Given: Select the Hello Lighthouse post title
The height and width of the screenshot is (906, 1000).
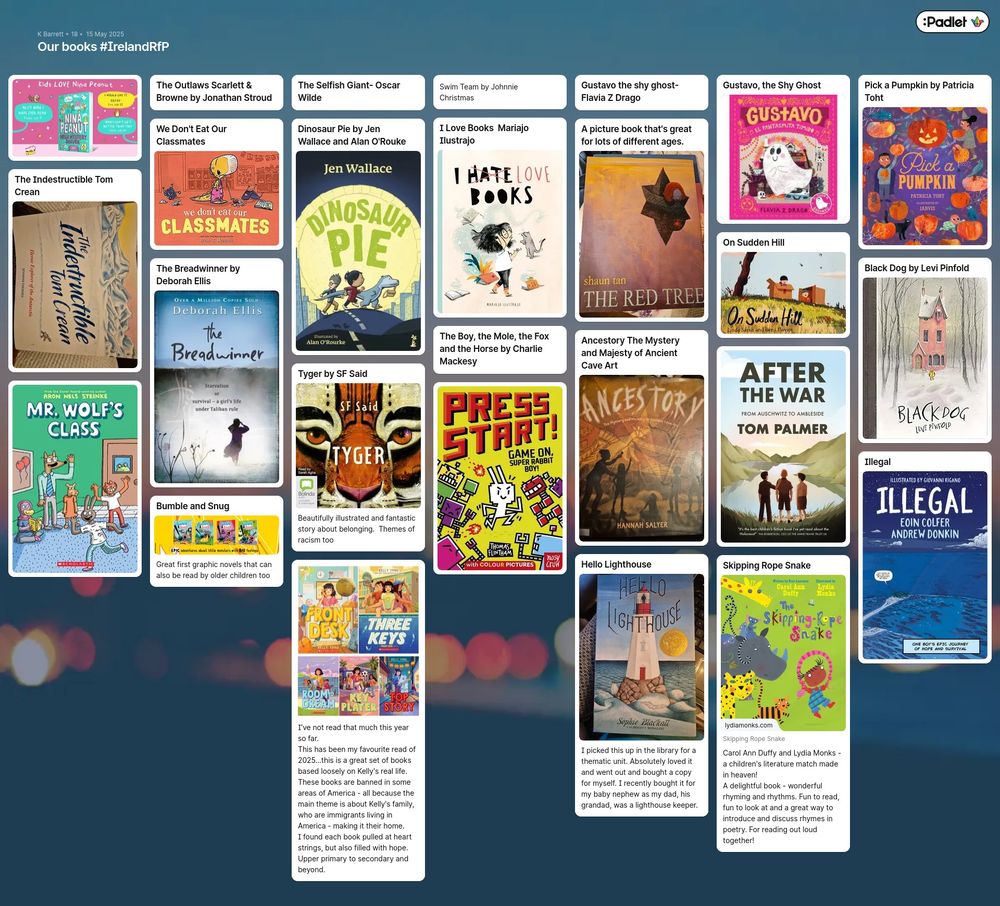Looking at the screenshot, I should (616, 564).
